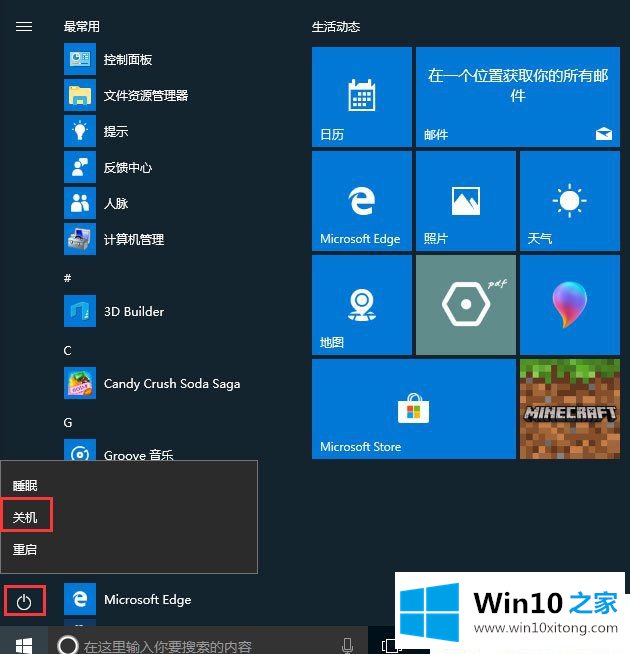This screenshot has height=654, width=630.
Task: Click the taskbar search input box
Action: point(200,645)
